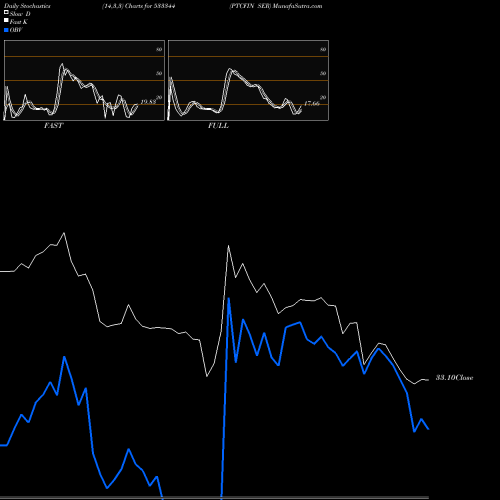
Task: Select the 'OBV' legend label
Action: click(x=16, y=30)
